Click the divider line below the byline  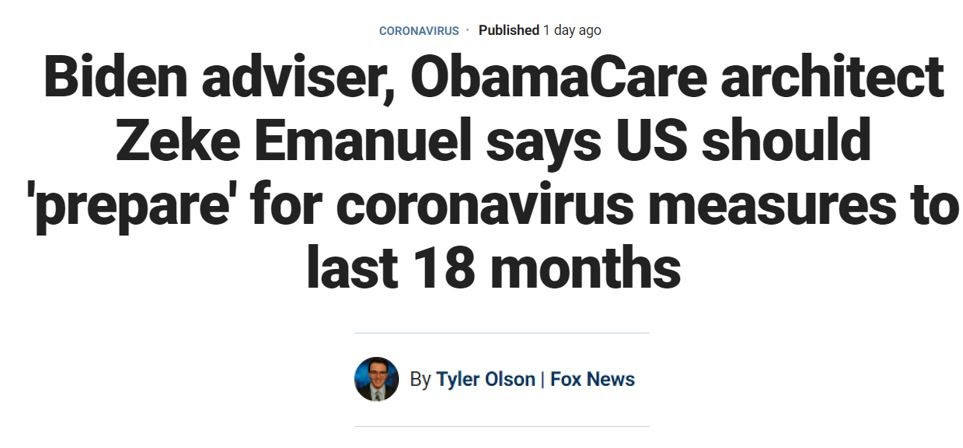(501, 427)
